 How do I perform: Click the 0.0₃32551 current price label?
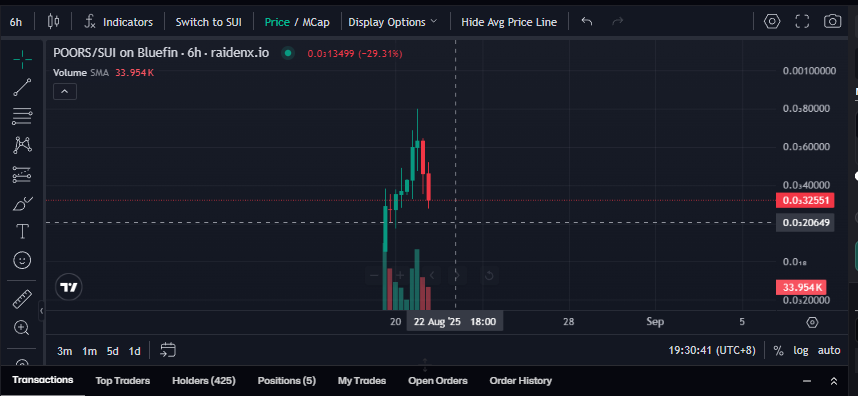pyautogui.click(x=805, y=200)
